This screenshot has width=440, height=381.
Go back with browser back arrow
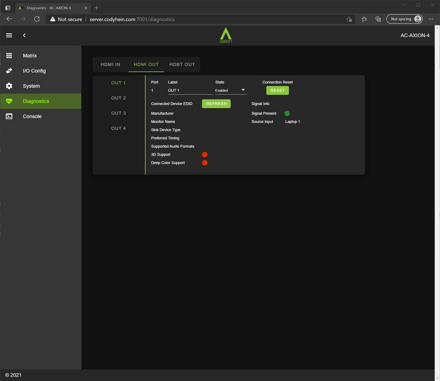[x=9, y=19]
